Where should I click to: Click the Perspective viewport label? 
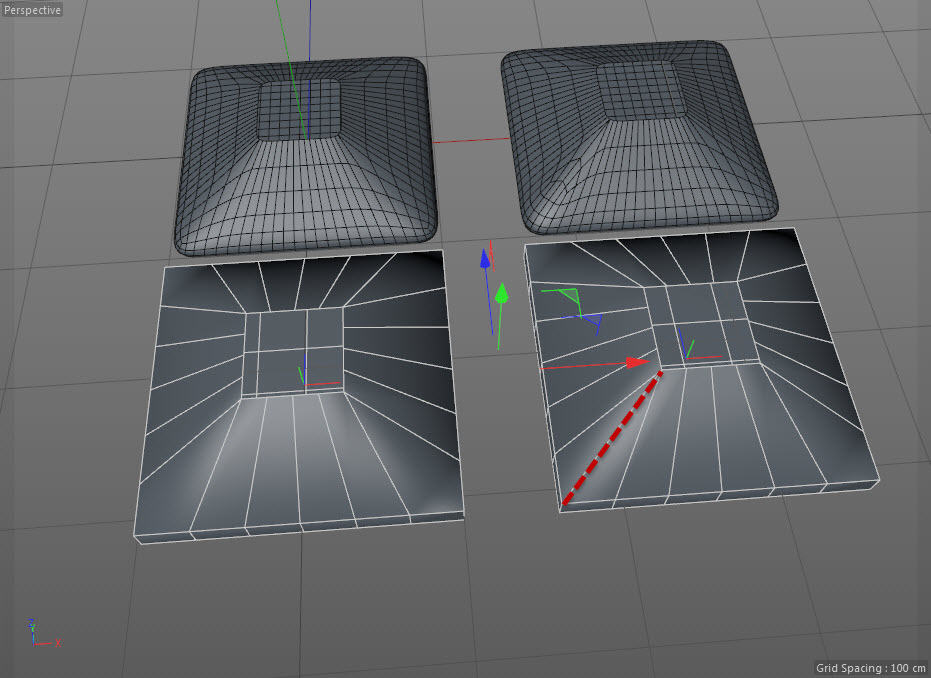[x=32, y=9]
